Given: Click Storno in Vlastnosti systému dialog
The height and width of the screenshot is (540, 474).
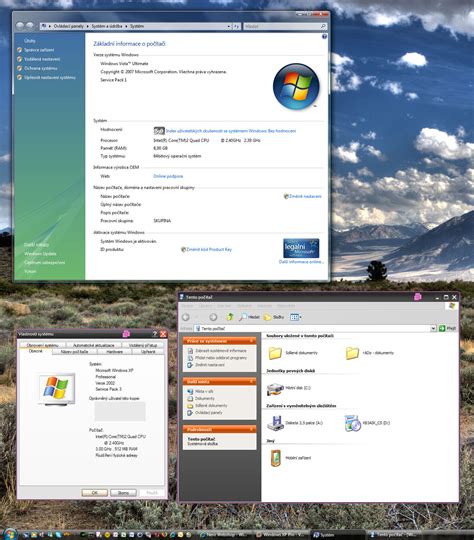Looking at the screenshot, I should click(123, 493).
